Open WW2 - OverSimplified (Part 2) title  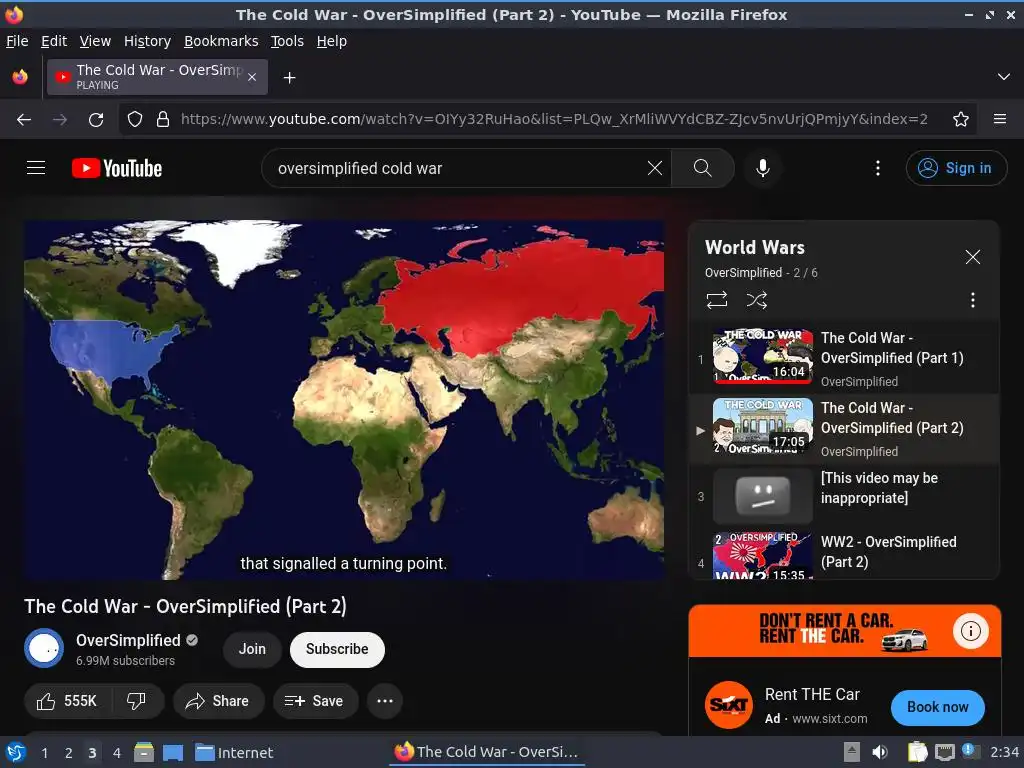(x=888, y=552)
